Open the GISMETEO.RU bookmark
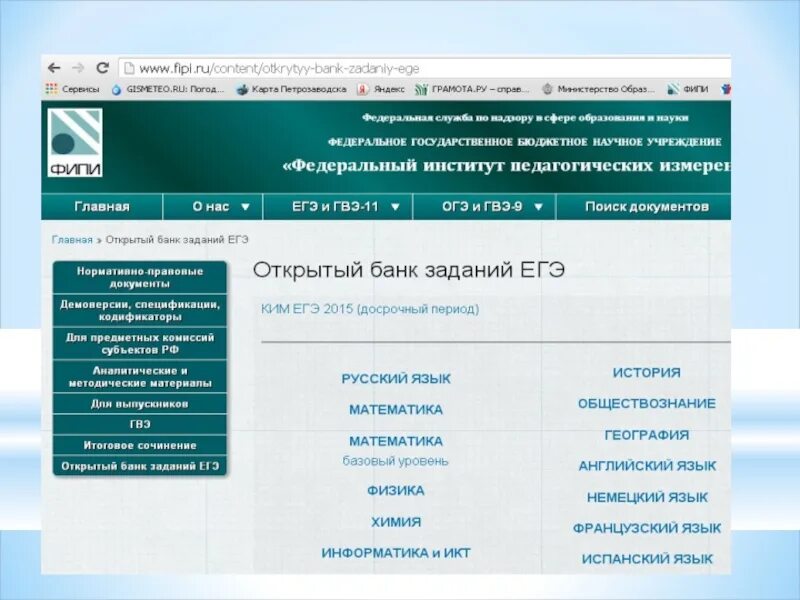The width and height of the screenshot is (800, 600). [x=168, y=89]
